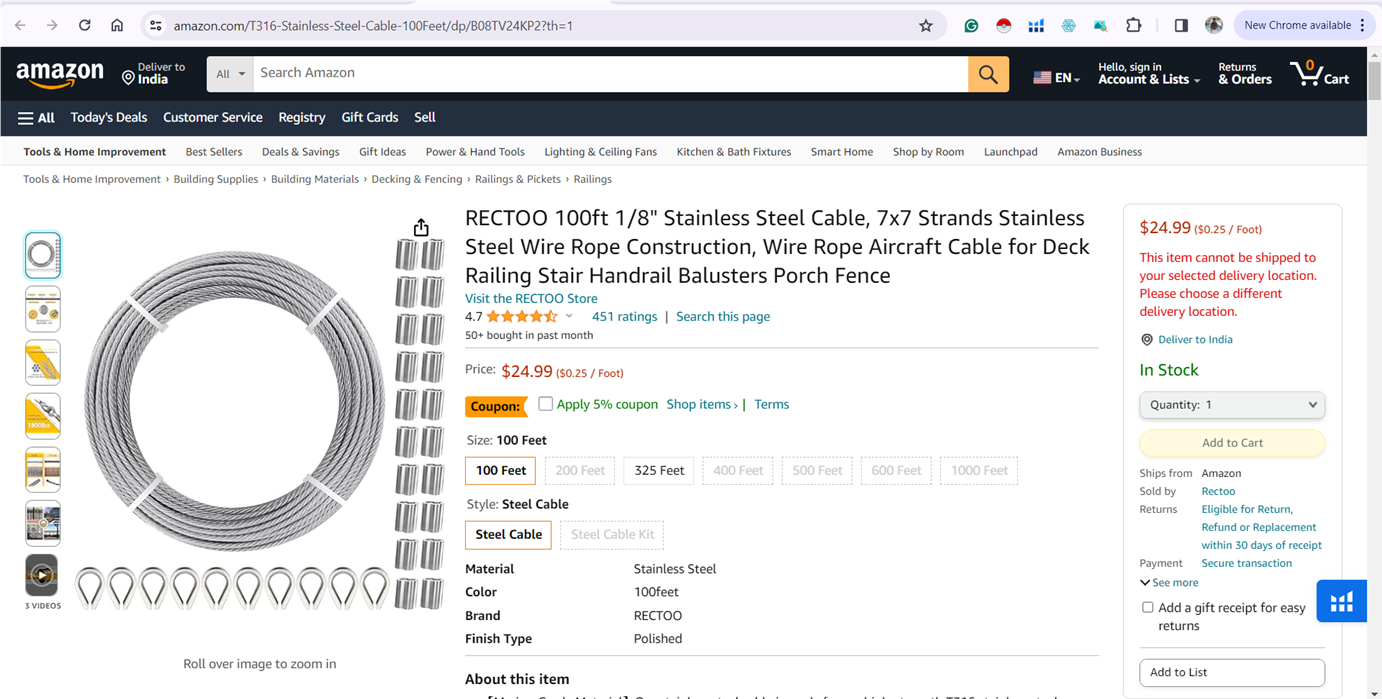The height and width of the screenshot is (699, 1382).
Task: Open the Quantity: 1 dropdown
Action: click(x=1232, y=405)
